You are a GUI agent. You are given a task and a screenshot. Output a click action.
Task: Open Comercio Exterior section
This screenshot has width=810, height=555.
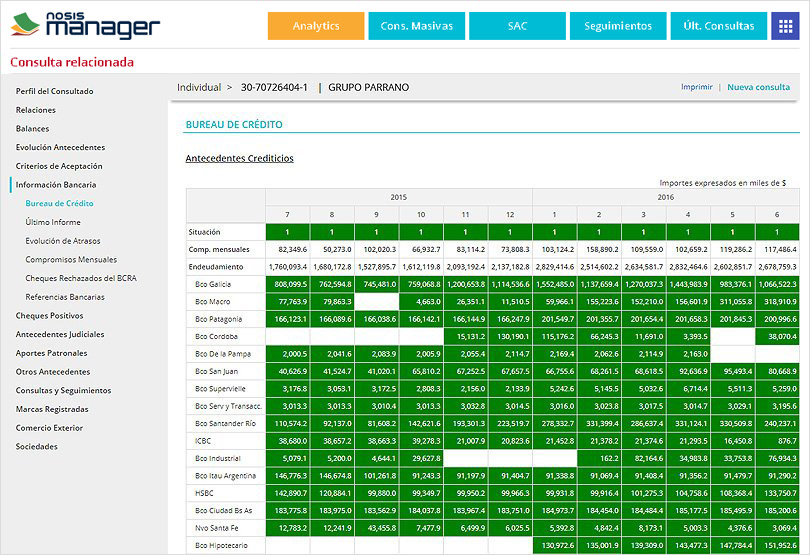(x=49, y=428)
